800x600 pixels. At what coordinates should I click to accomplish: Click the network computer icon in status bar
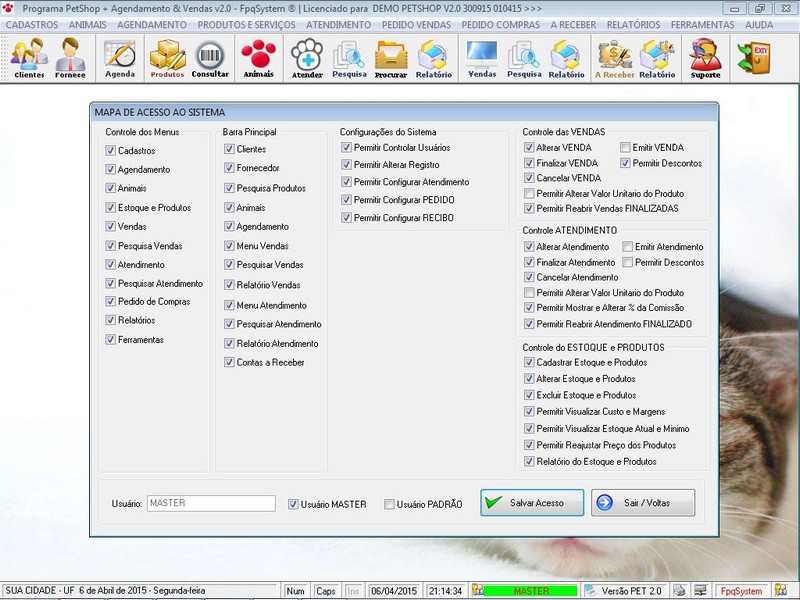click(x=701, y=590)
